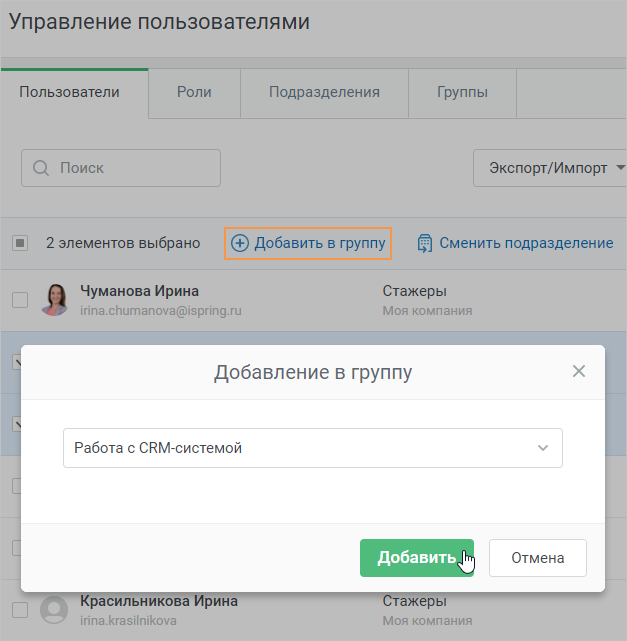Click Моя компания in Красильникова's row
Screen dimensions: 627x641
tap(427, 621)
